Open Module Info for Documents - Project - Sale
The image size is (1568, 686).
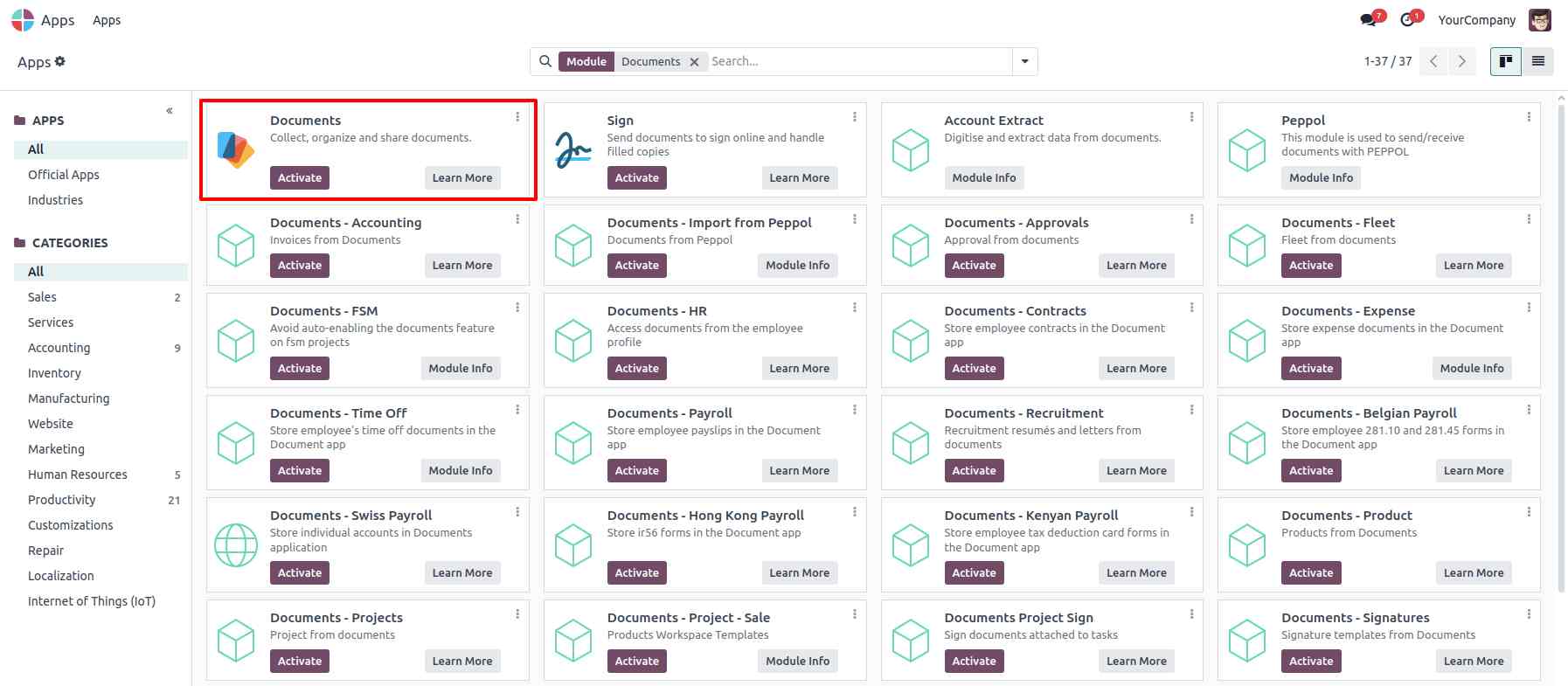(x=798, y=662)
